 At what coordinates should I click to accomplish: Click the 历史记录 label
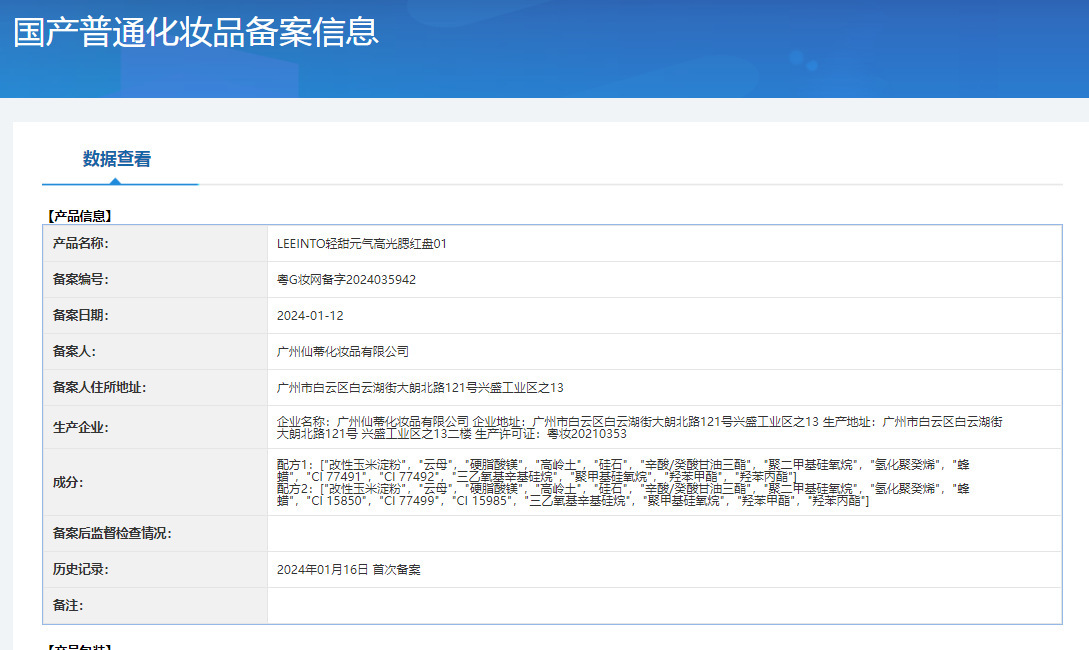coord(81,569)
